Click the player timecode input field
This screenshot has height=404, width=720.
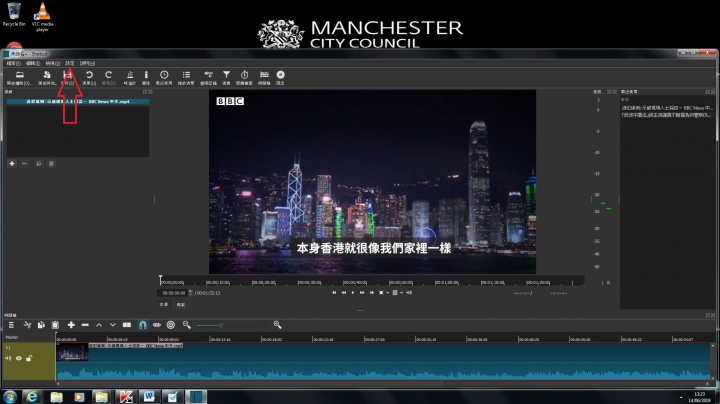pyautogui.click(x=173, y=293)
